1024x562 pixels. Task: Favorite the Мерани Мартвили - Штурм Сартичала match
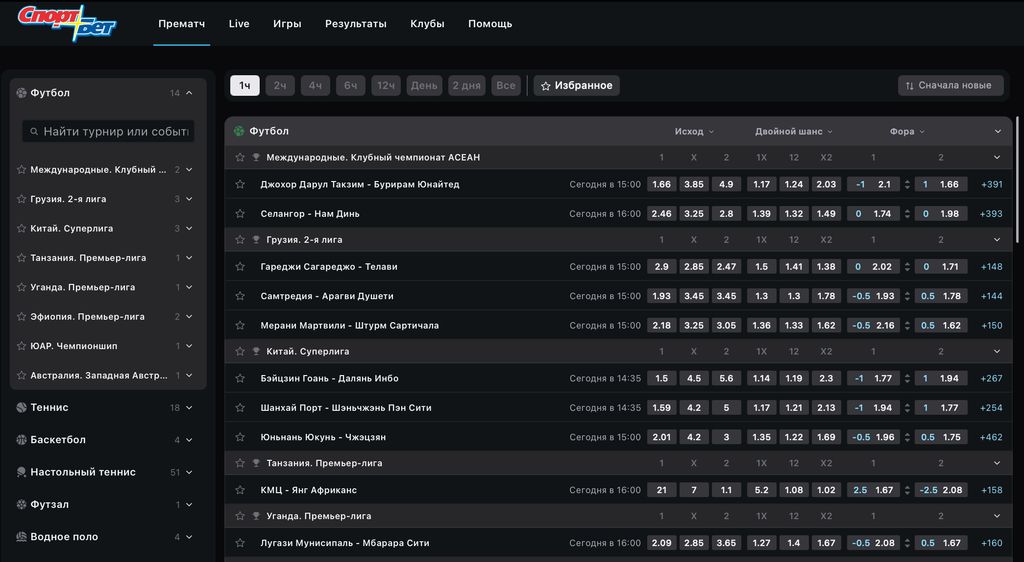[240, 325]
